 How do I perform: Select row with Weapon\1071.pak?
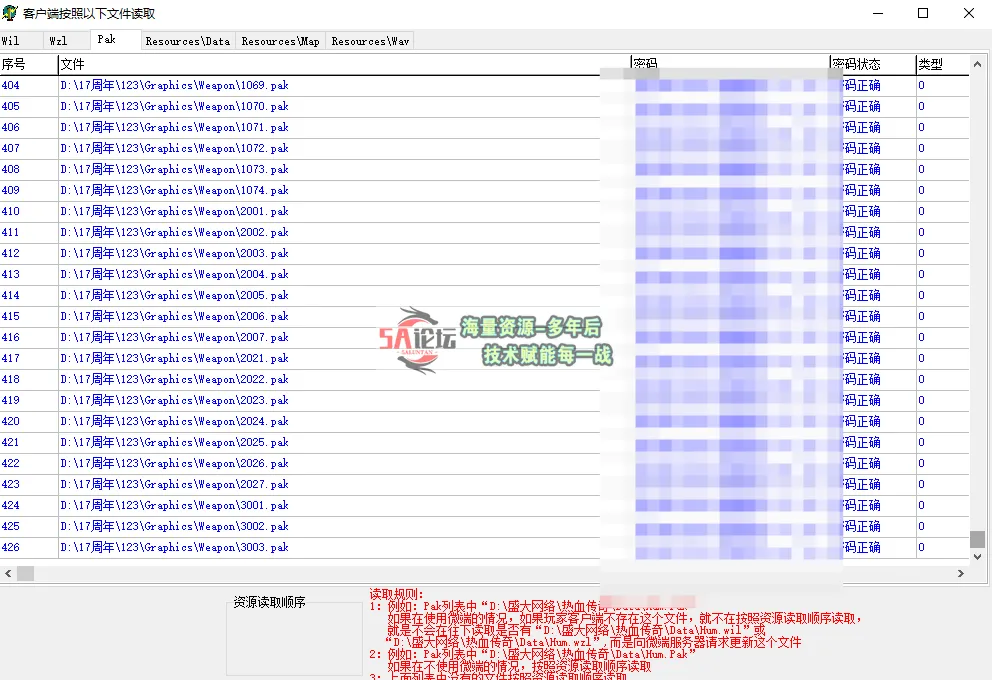click(x=485, y=127)
